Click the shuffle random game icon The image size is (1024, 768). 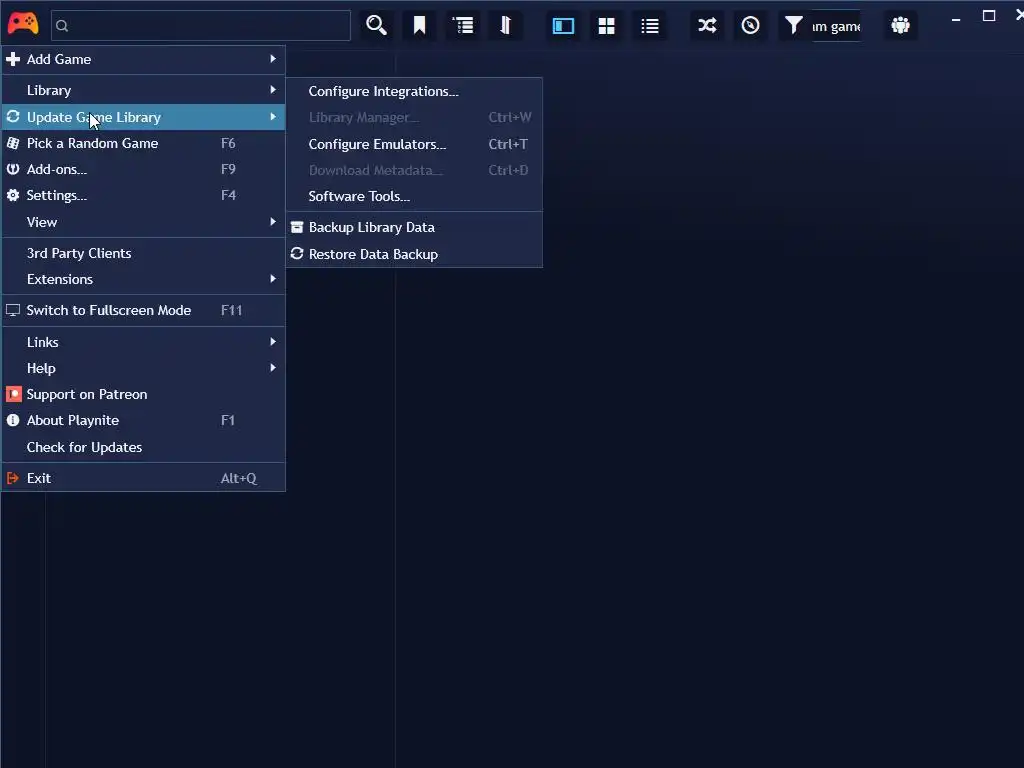707,25
